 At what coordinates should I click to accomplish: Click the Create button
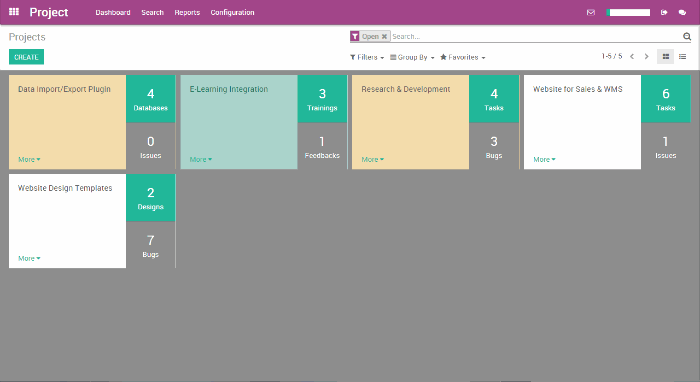click(x=26, y=57)
